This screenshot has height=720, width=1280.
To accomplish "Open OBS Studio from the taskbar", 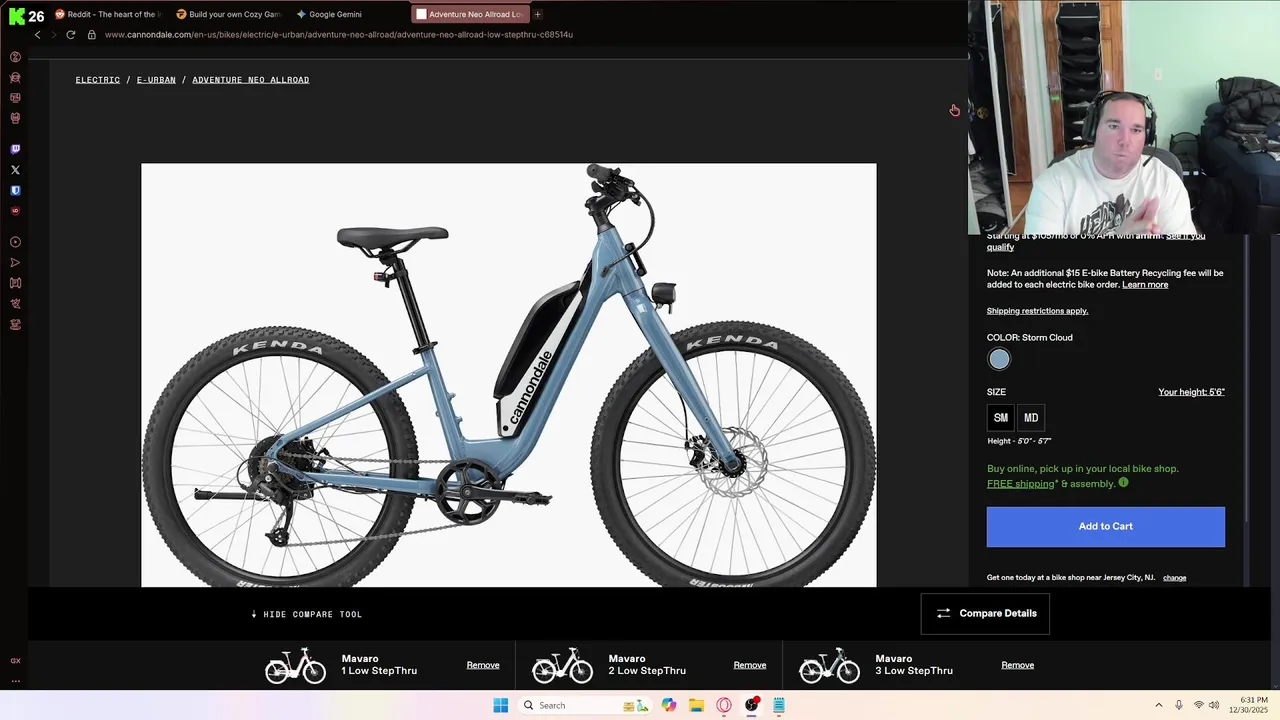I will tap(751, 705).
